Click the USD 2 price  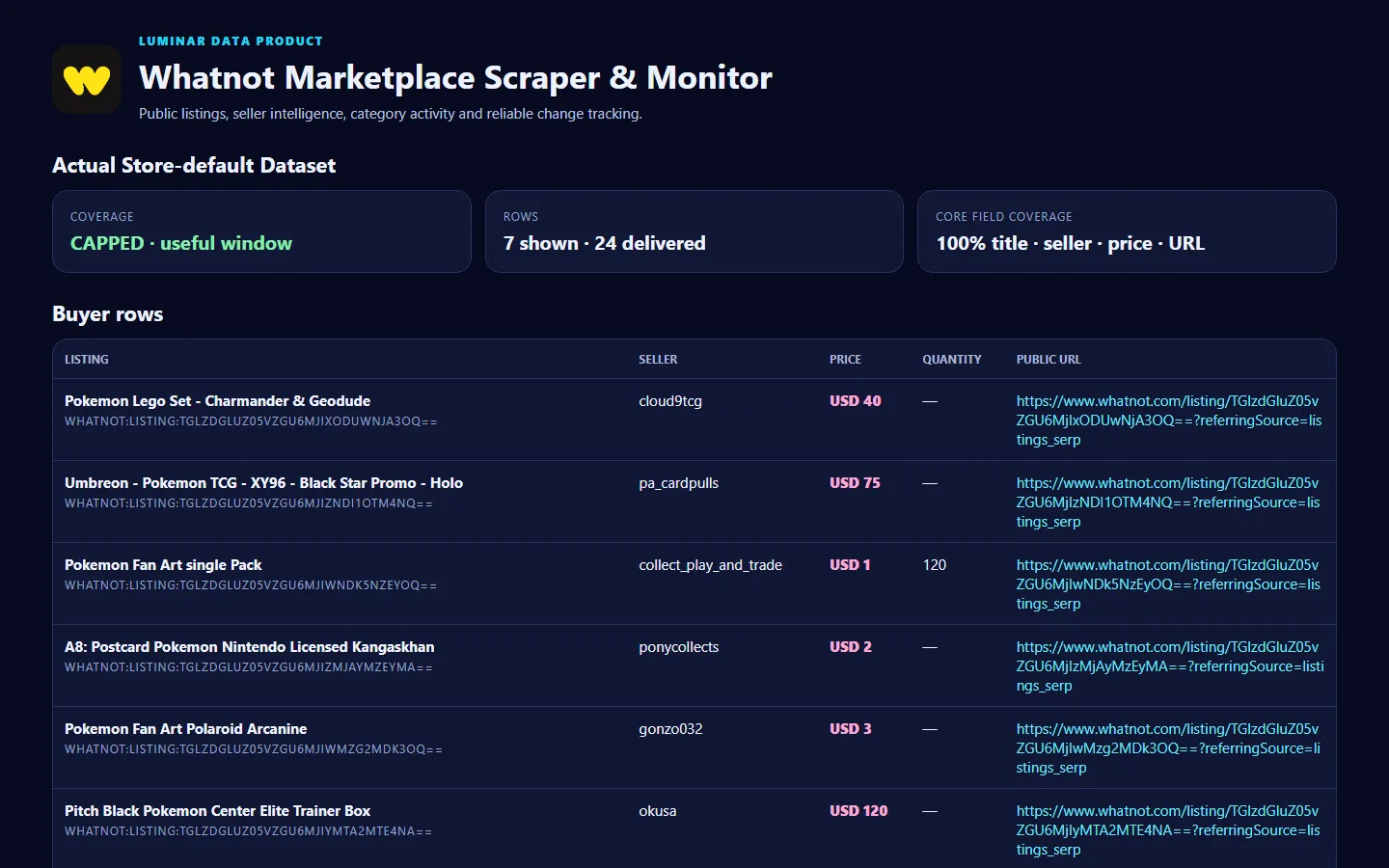pos(851,647)
